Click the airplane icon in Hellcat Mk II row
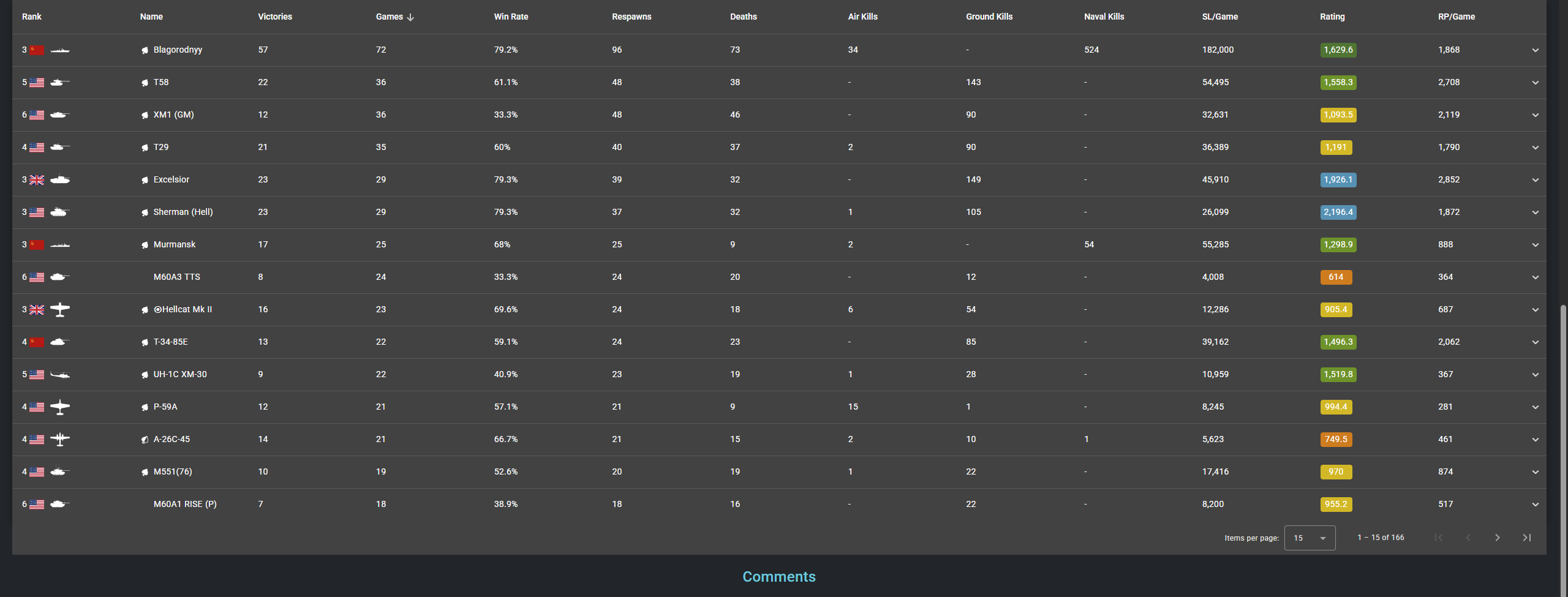This screenshot has width=1568, height=597. pyautogui.click(x=59, y=310)
